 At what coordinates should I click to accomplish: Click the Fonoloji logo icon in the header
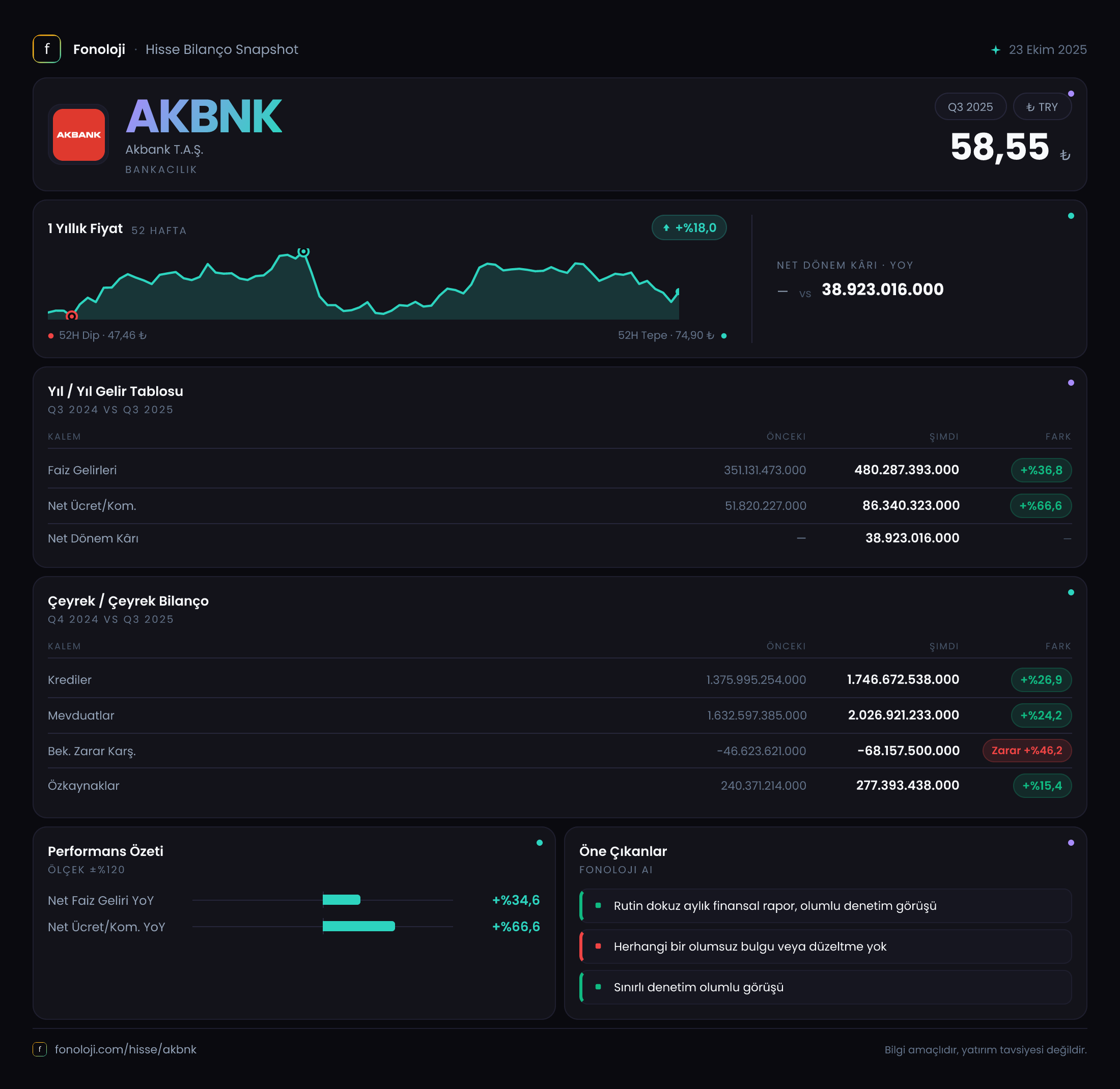pyautogui.click(x=47, y=49)
